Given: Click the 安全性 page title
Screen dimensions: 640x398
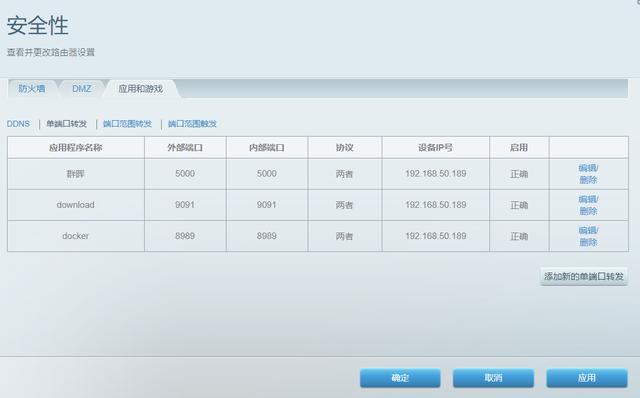Looking at the screenshot, I should [x=38, y=26].
